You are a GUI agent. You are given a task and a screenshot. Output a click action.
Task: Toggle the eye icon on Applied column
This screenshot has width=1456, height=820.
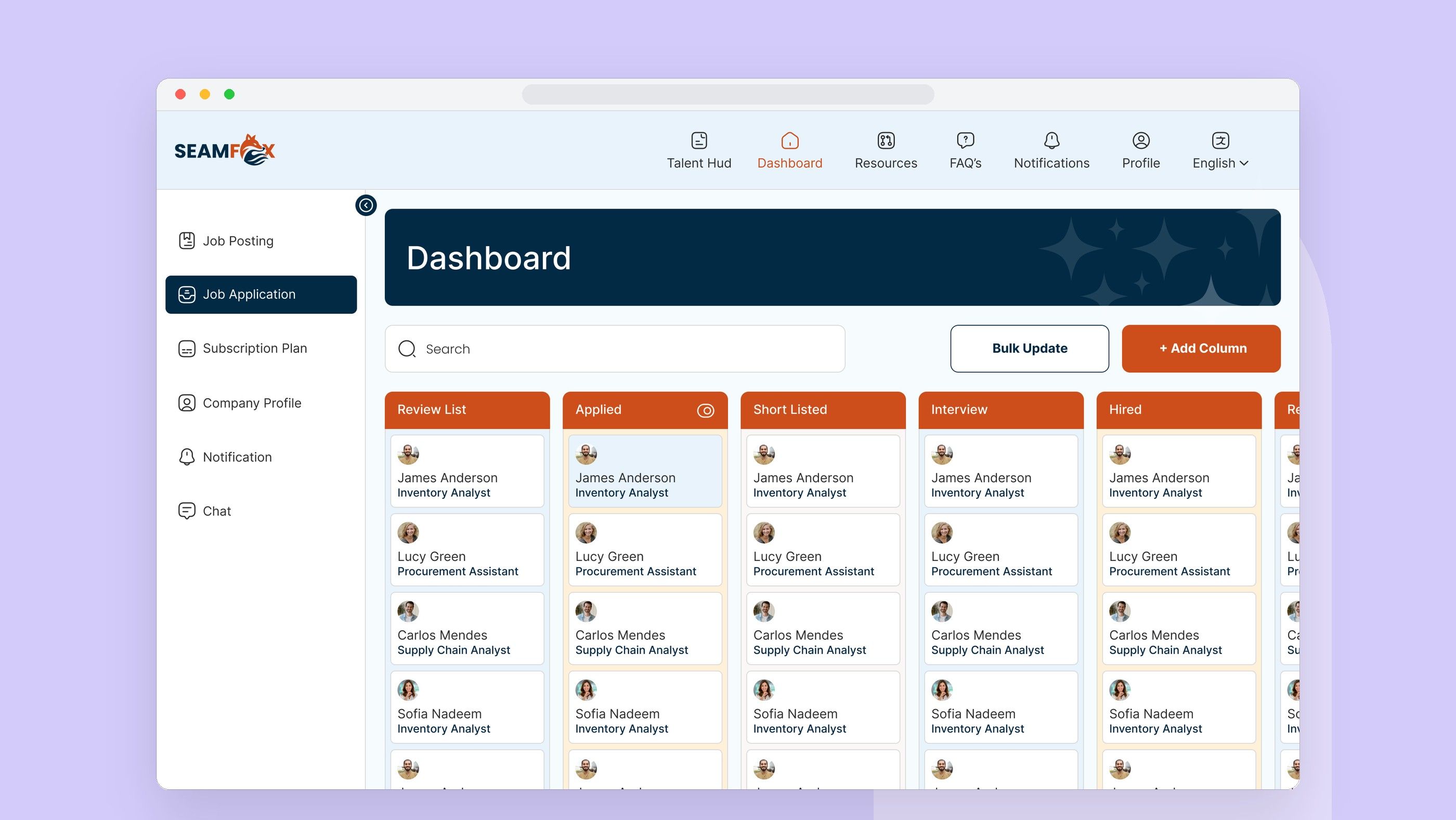click(x=706, y=410)
